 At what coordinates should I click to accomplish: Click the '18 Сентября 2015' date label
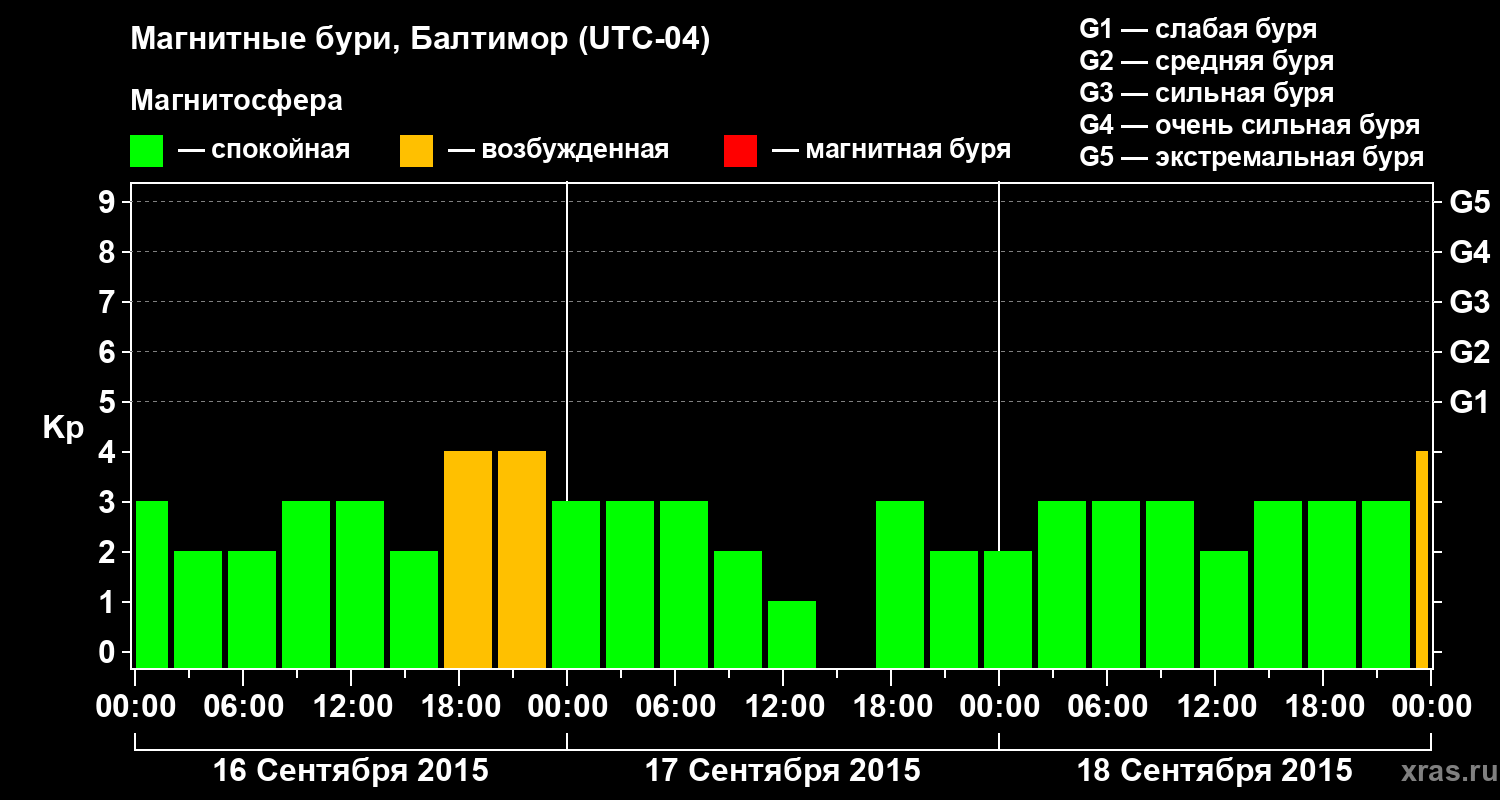click(x=1215, y=771)
